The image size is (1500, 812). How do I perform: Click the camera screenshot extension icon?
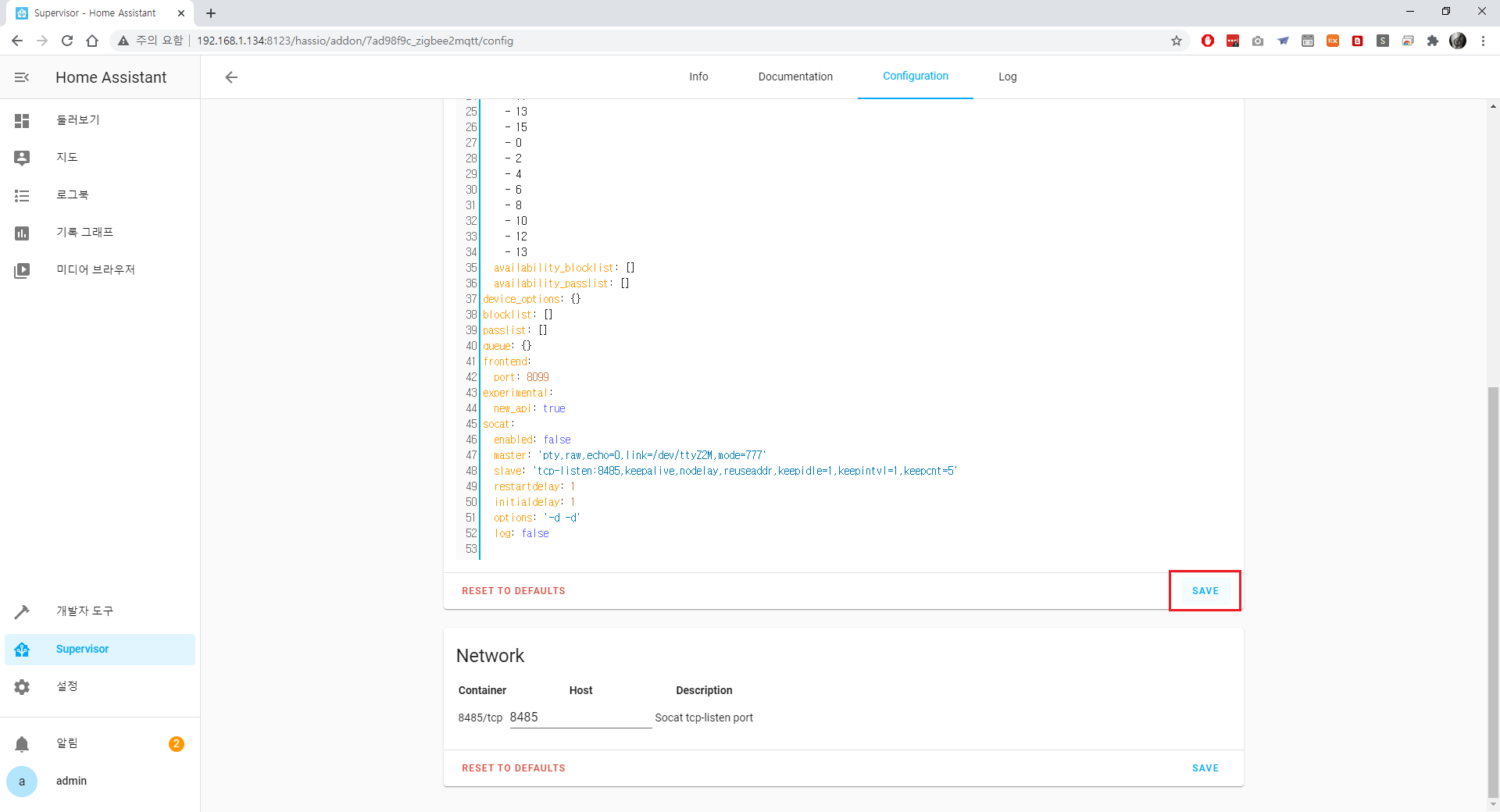click(1258, 41)
